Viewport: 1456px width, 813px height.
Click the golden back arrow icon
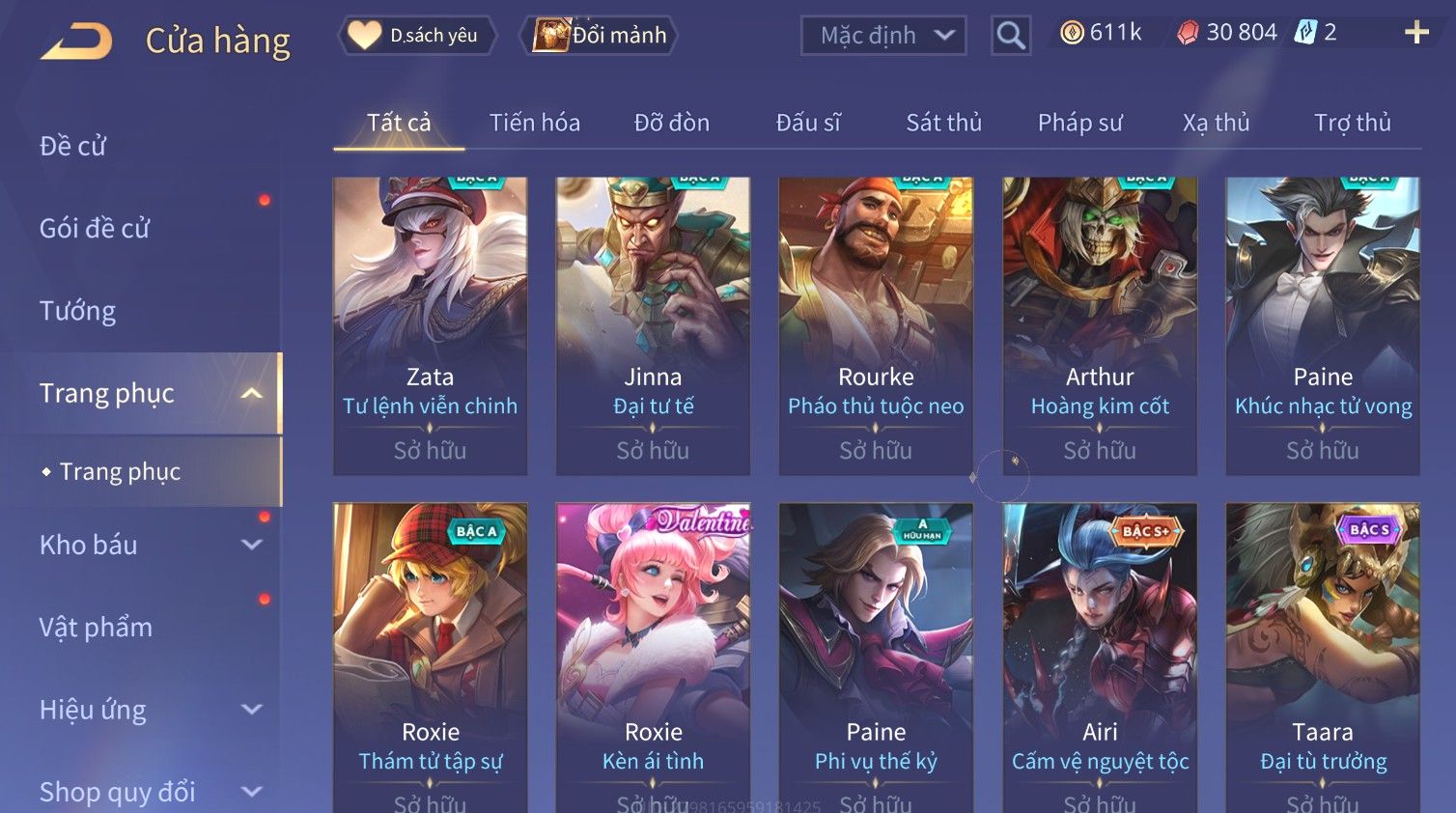[x=76, y=42]
